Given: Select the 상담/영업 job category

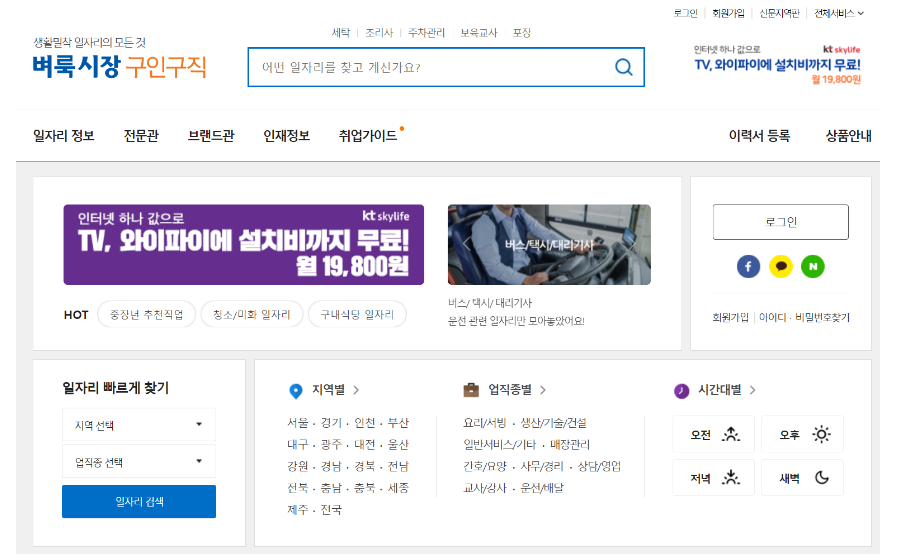Looking at the screenshot, I should point(599,466).
